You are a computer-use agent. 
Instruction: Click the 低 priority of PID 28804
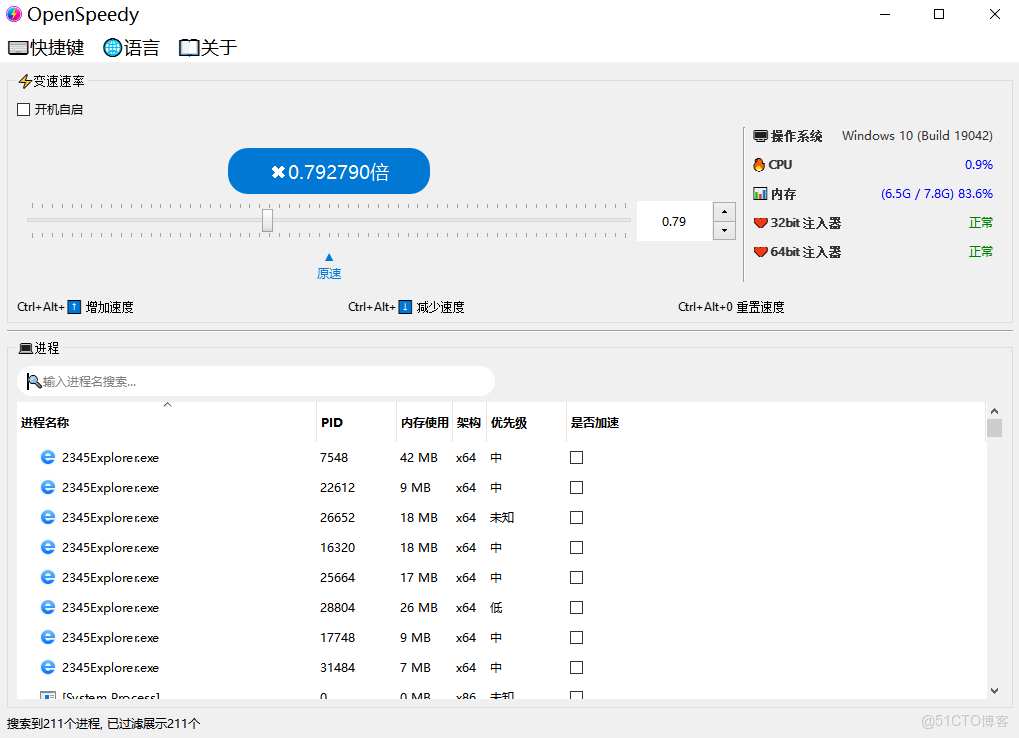(x=496, y=607)
